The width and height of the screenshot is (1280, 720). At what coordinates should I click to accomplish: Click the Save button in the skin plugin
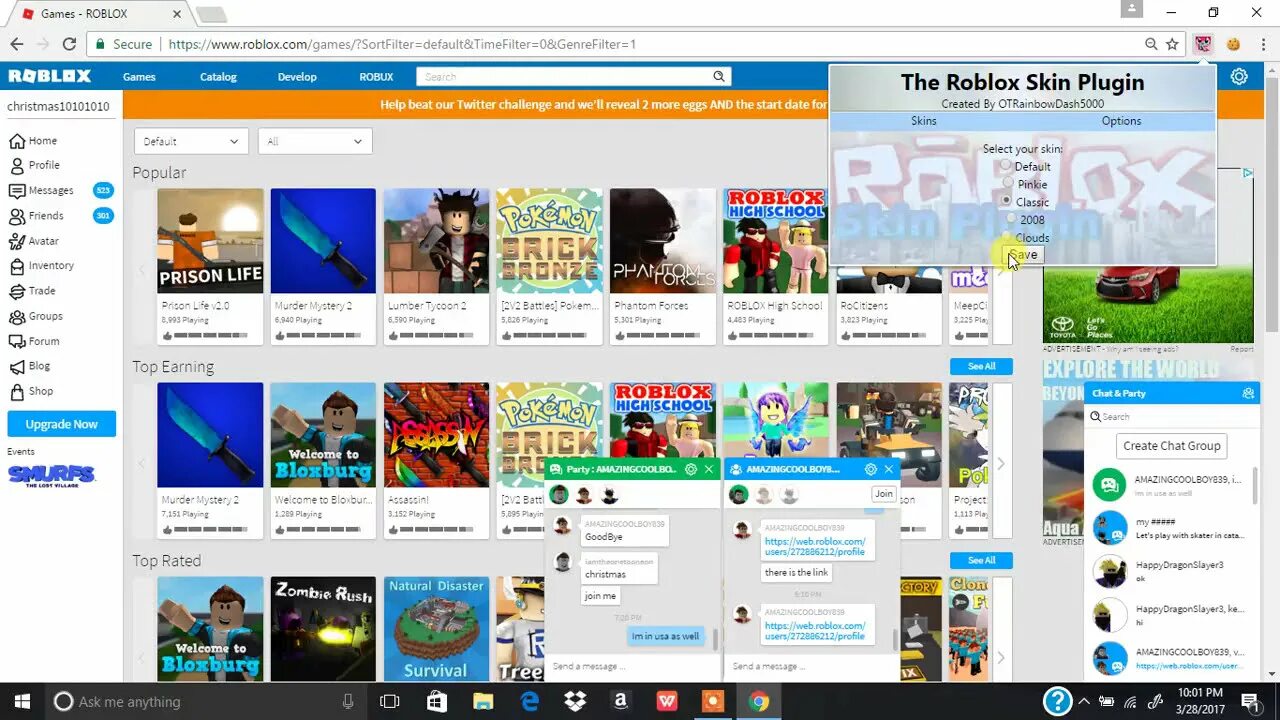point(1023,255)
